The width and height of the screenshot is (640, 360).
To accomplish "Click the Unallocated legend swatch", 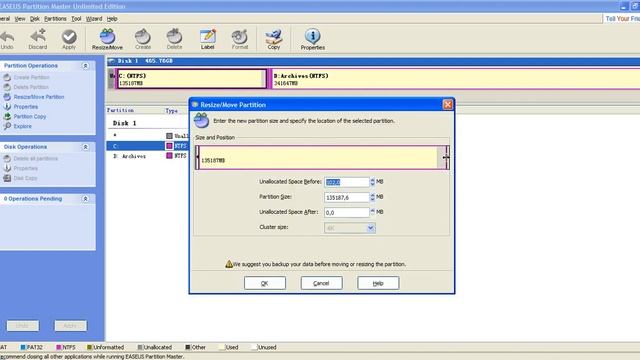I will pyautogui.click(x=140, y=347).
